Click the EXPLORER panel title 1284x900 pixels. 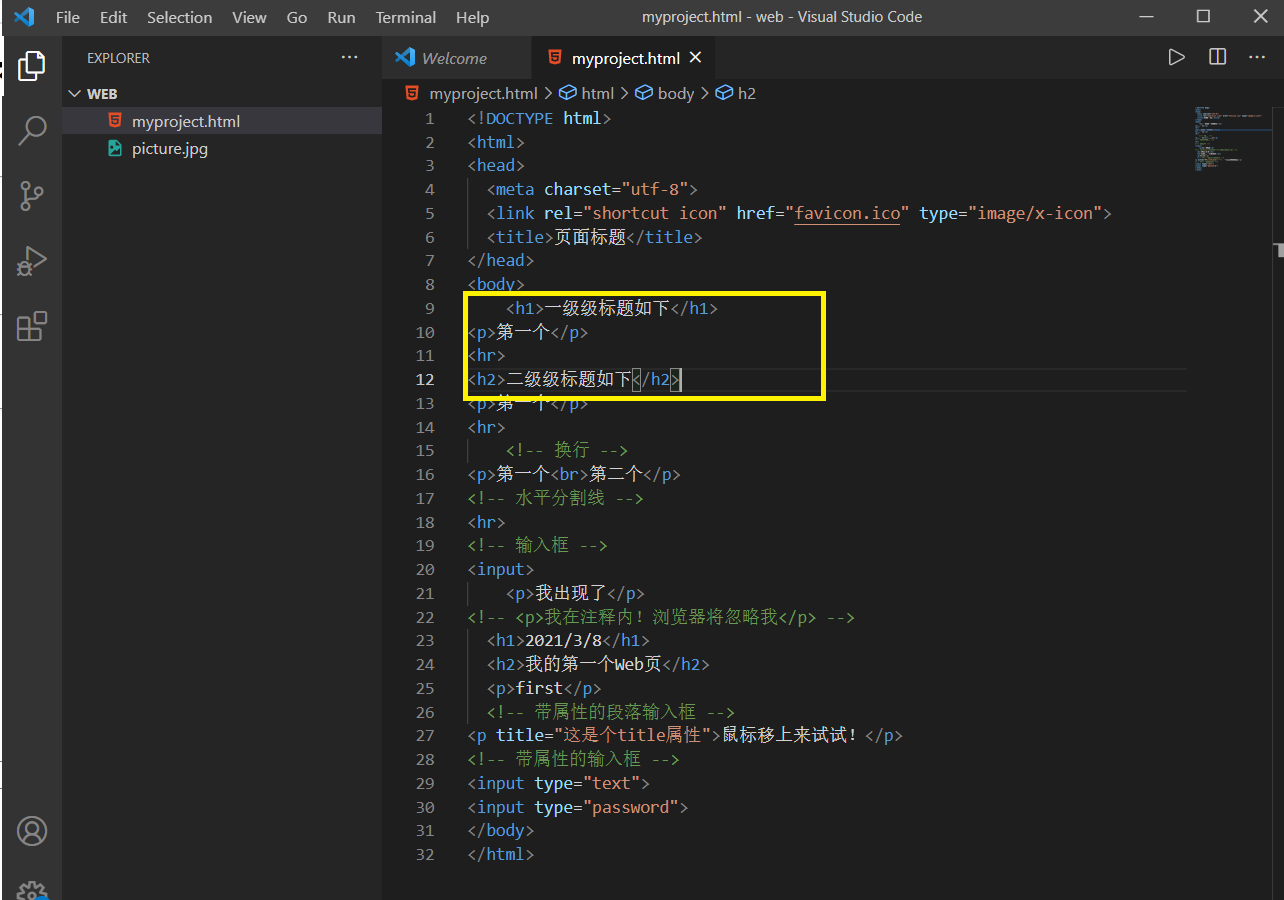click(118, 58)
